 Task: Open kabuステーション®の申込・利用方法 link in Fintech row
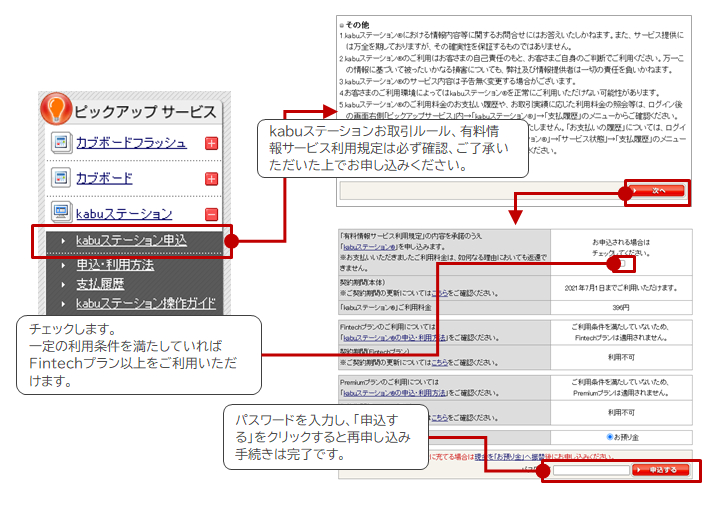tap(394, 338)
